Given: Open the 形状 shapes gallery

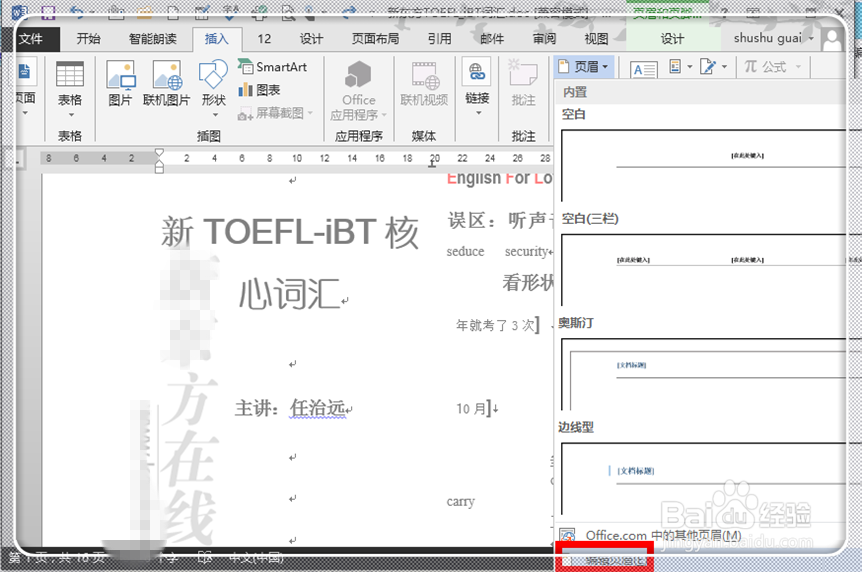Looking at the screenshot, I should (x=214, y=88).
